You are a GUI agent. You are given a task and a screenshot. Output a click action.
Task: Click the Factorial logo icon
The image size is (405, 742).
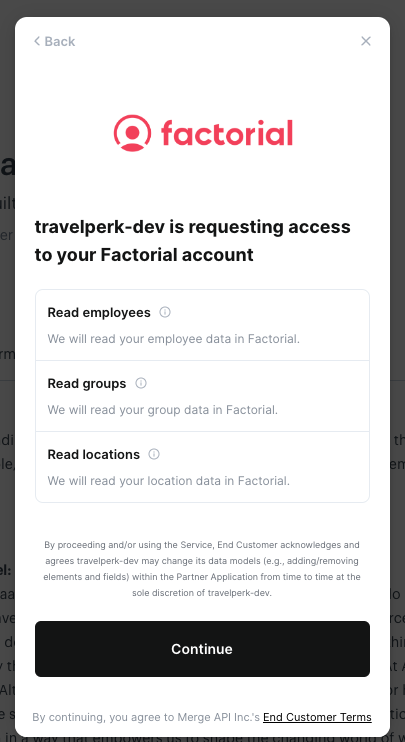(x=132, y=133)
